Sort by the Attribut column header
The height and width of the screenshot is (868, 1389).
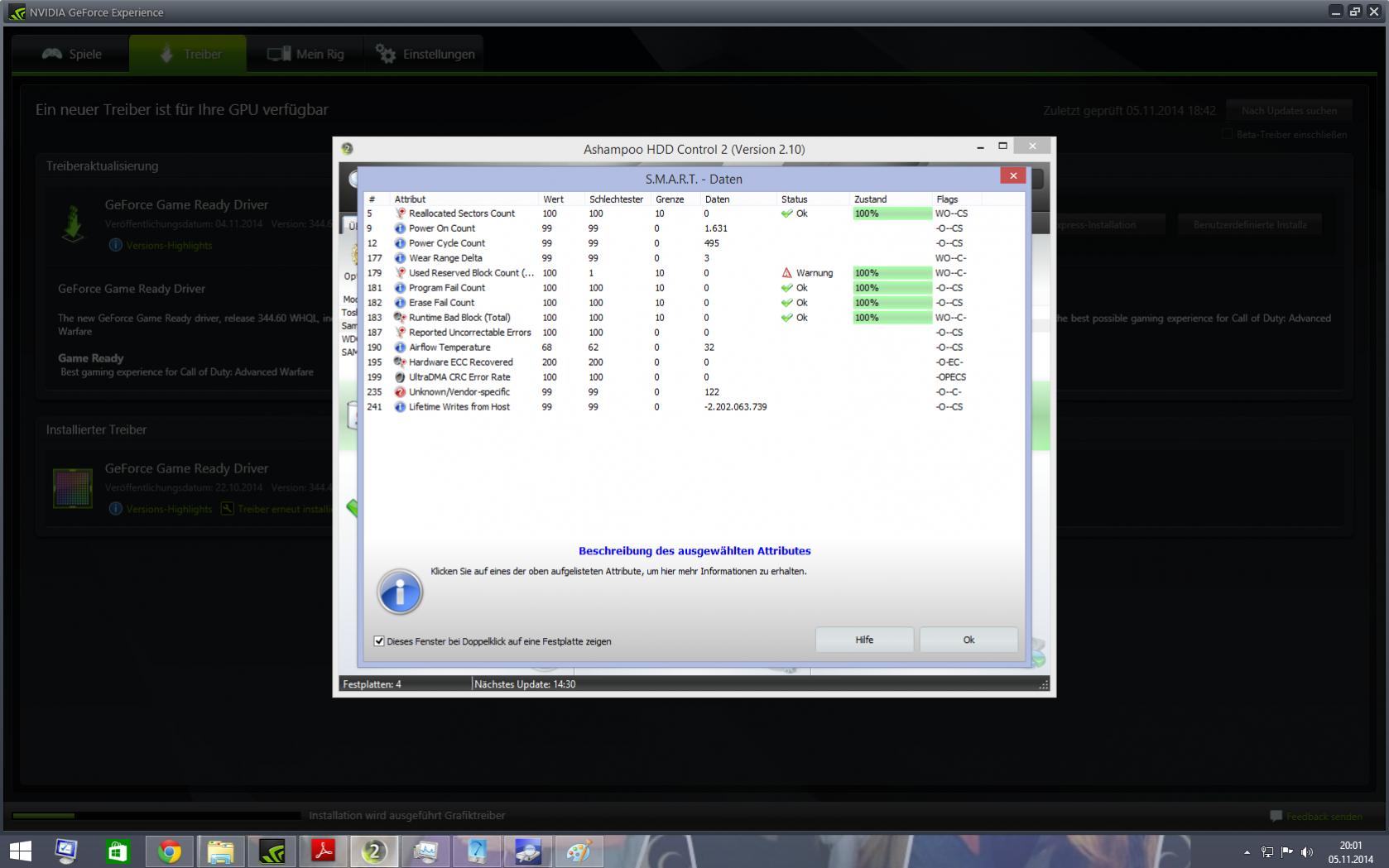(x=465, y=199)
